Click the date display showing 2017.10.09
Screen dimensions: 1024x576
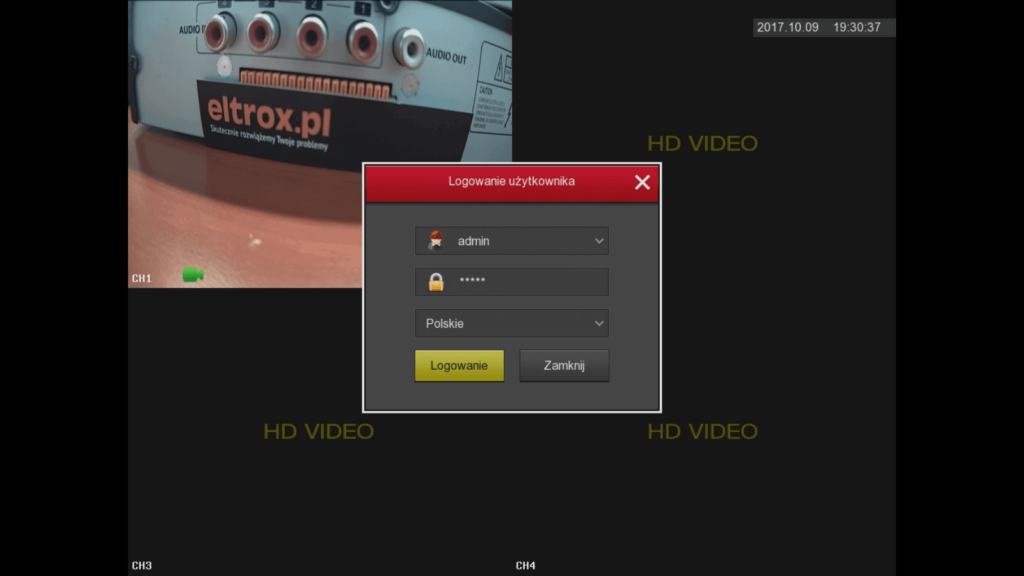click(x=789, y=27)
